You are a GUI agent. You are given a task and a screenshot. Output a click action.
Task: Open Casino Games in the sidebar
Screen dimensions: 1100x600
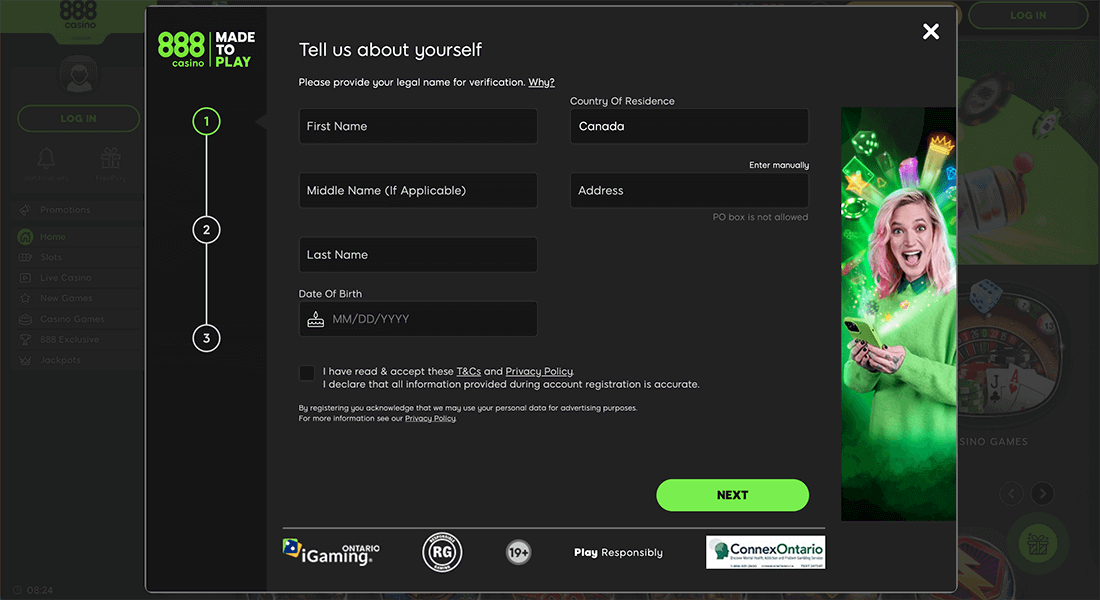[x=24, y=318]
